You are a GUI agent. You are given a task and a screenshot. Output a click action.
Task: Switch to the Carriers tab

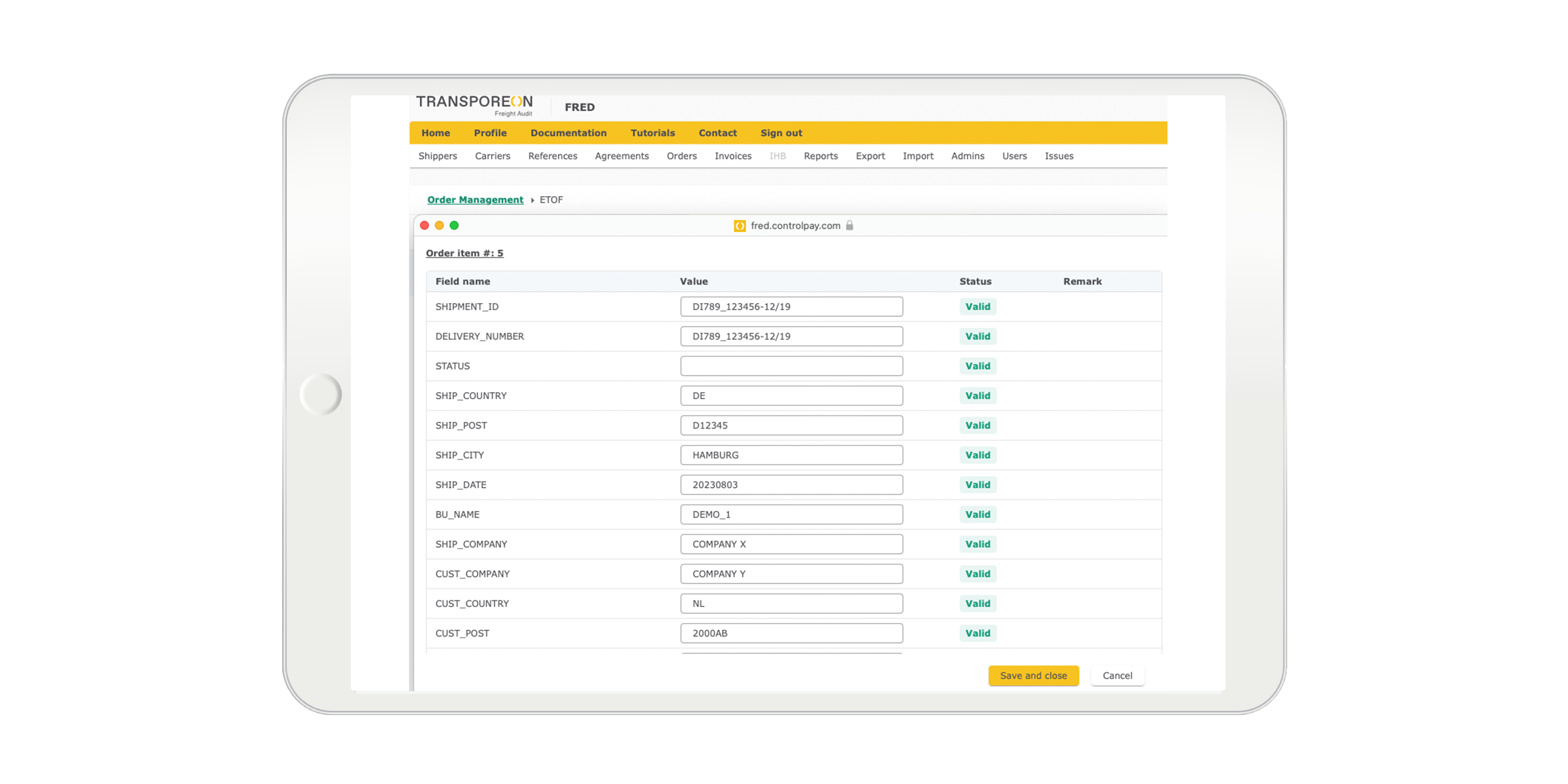493,155
